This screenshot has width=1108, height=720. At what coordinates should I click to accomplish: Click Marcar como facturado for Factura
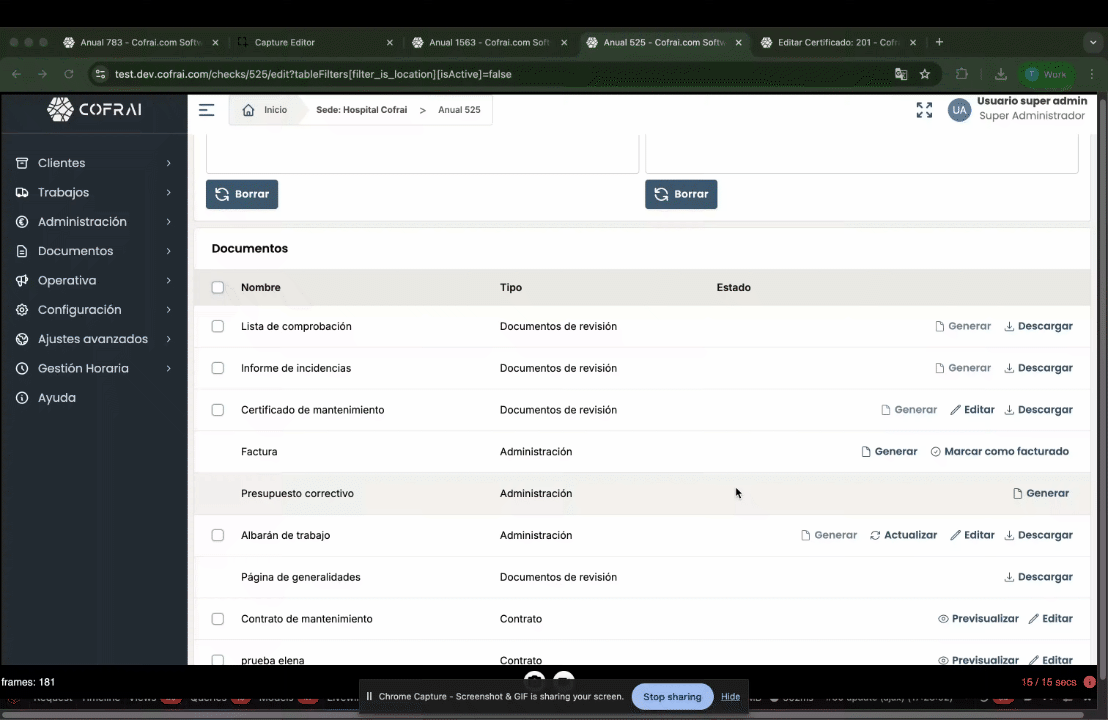point(999,452)
